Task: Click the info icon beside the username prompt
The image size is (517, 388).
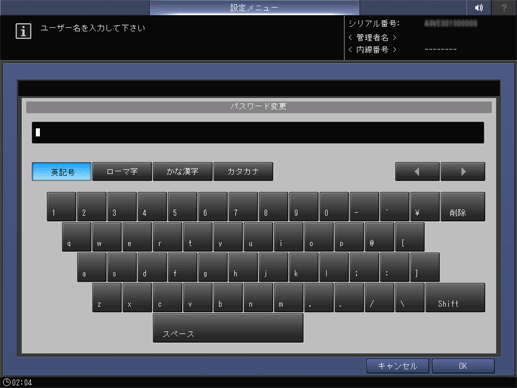Action: point(23,31)
